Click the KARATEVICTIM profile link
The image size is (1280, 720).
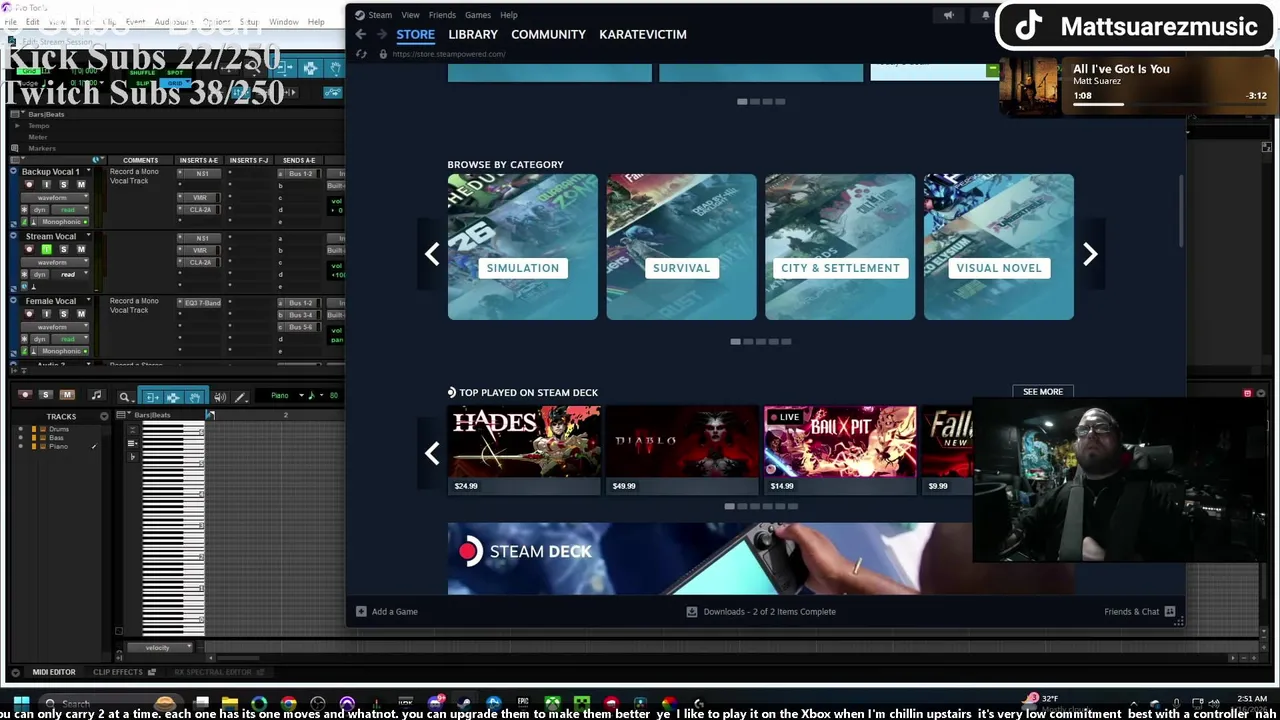click(x=643, y=34)
